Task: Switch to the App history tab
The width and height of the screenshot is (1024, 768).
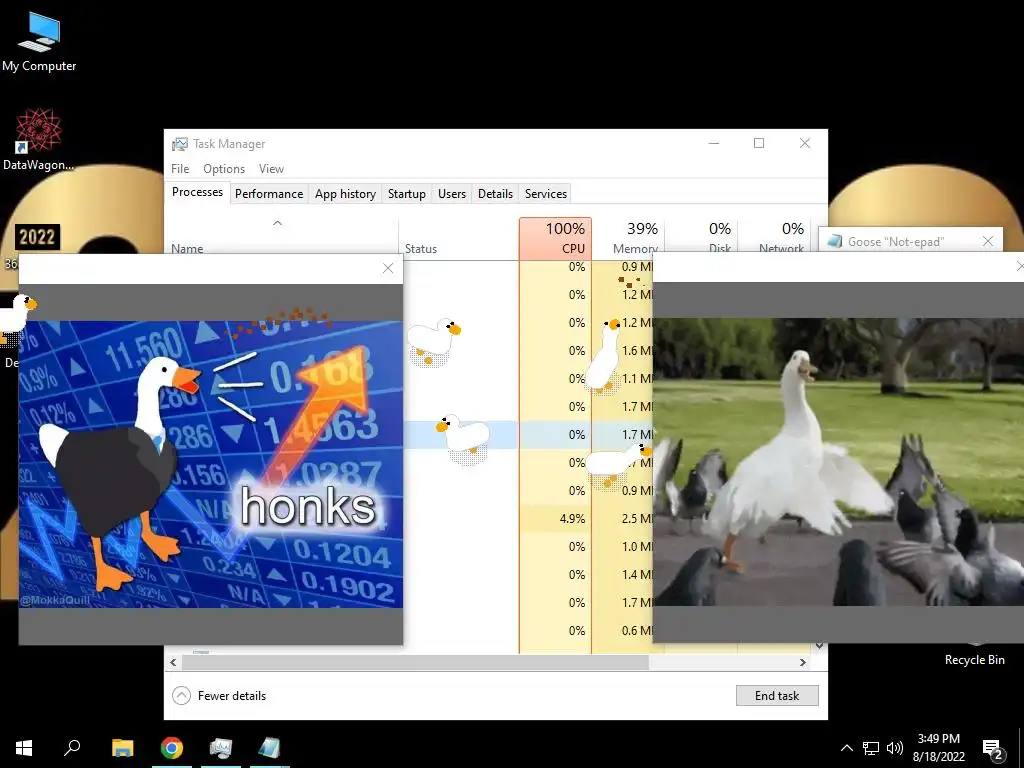Action: tap(345, 193)
